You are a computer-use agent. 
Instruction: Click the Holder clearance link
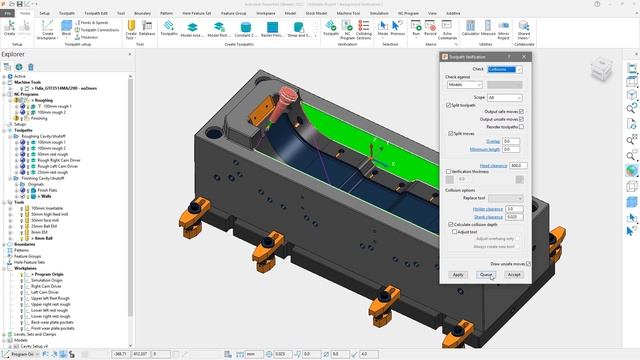coord(488,209)
